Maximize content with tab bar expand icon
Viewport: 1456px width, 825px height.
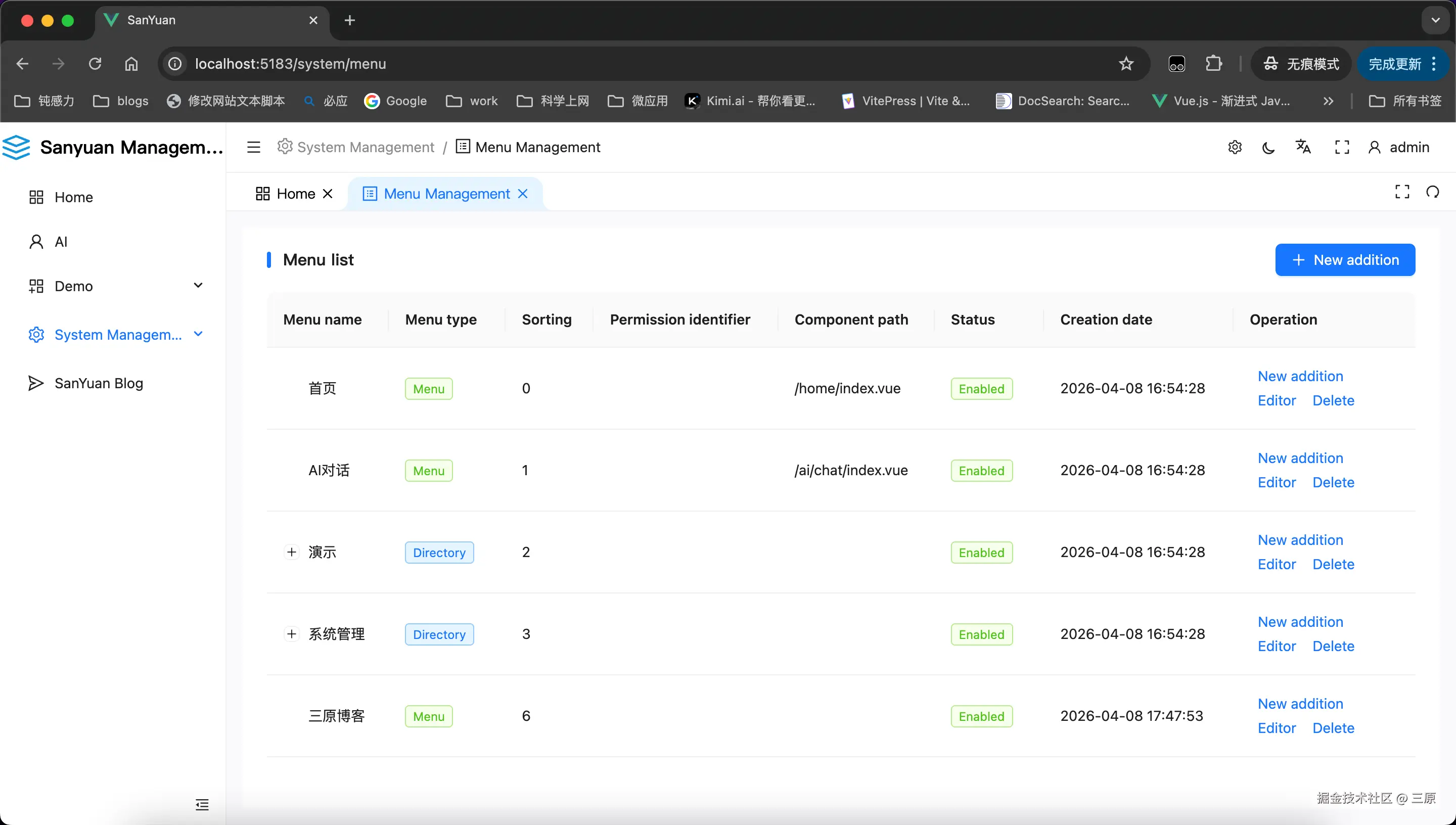1401,192
